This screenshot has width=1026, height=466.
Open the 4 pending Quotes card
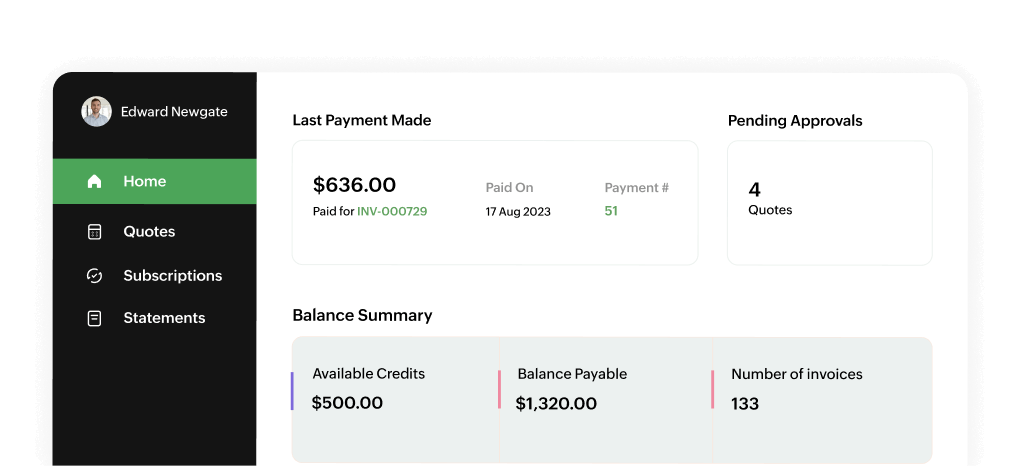click(x=829, y=202)
